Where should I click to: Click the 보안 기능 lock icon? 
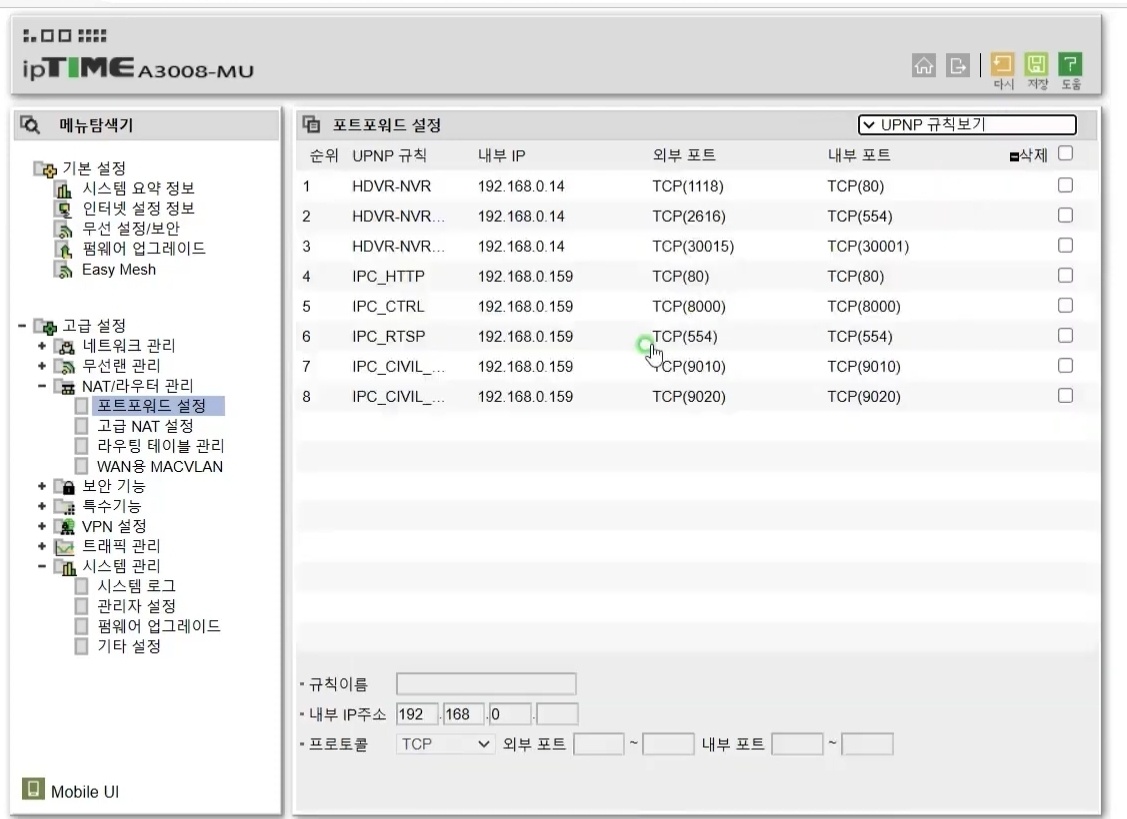pyautogui.click(x=65, y=487)
